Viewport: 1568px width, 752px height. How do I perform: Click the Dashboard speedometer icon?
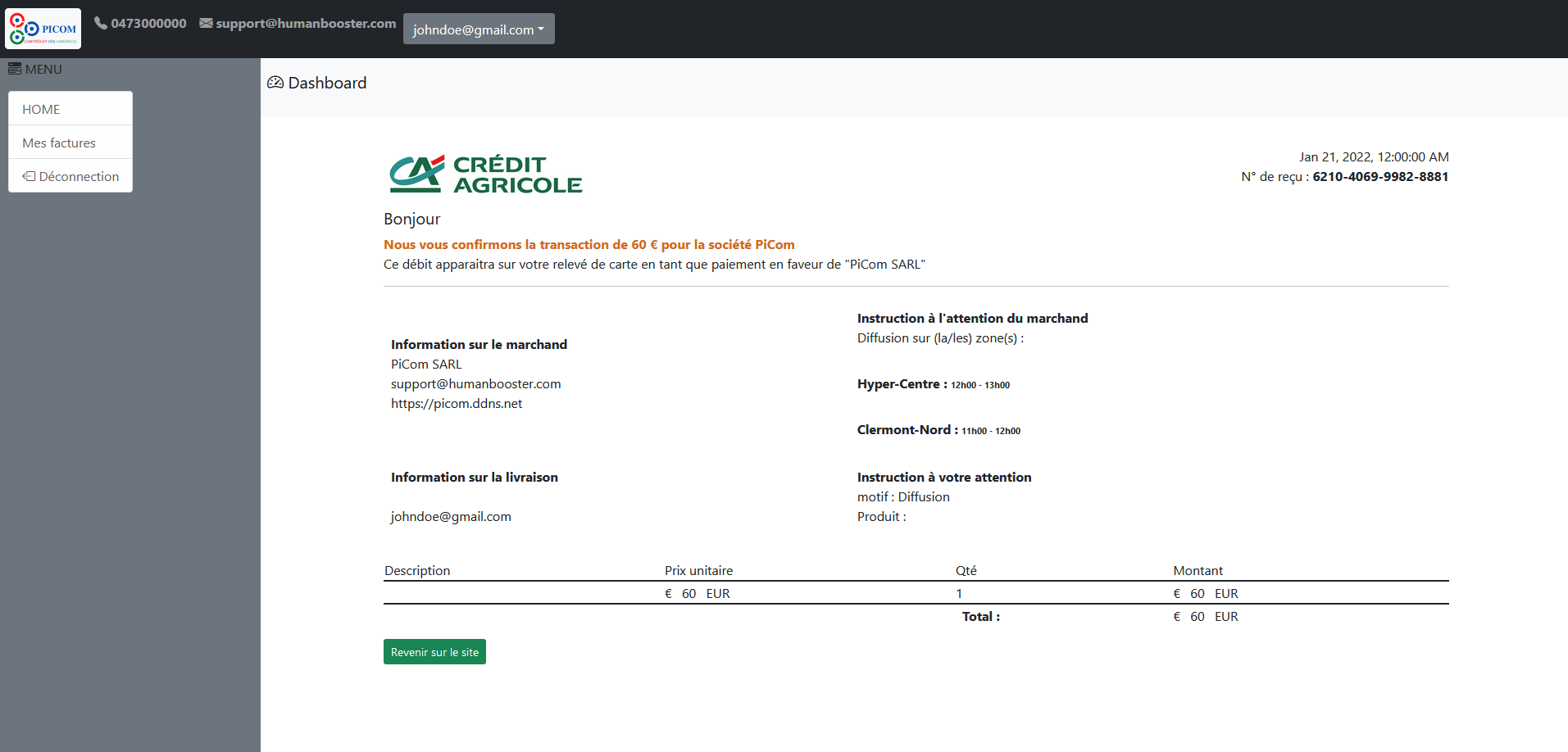tap(275, 83)
